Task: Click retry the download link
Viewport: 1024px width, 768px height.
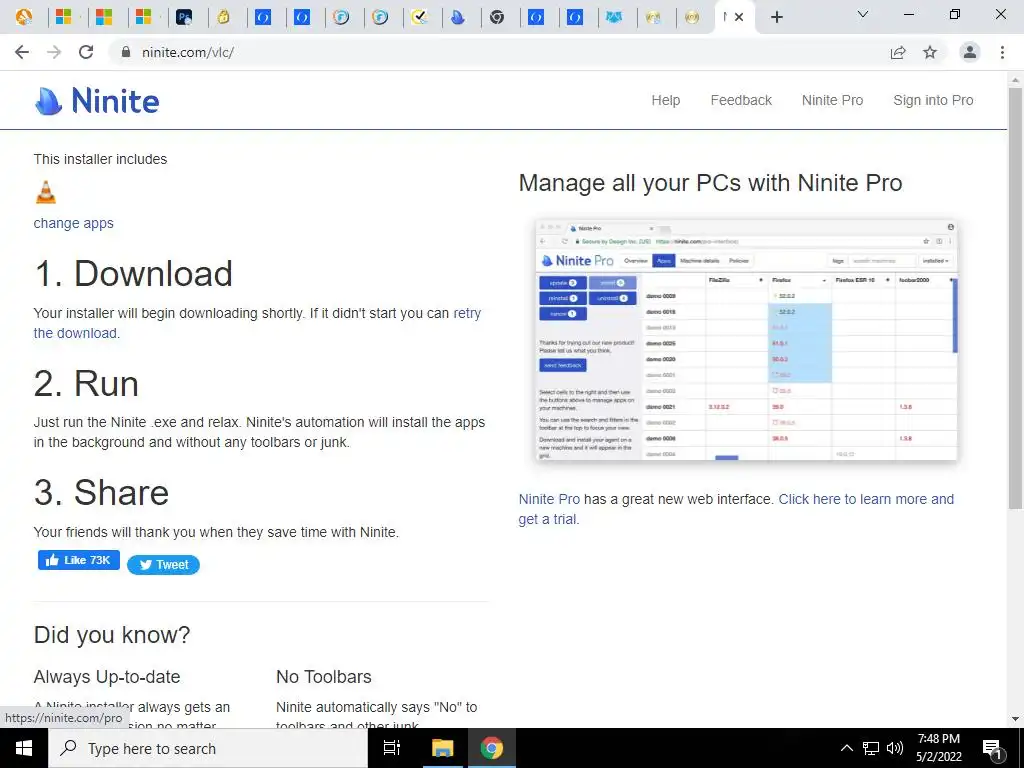Action: coord(467,313)
